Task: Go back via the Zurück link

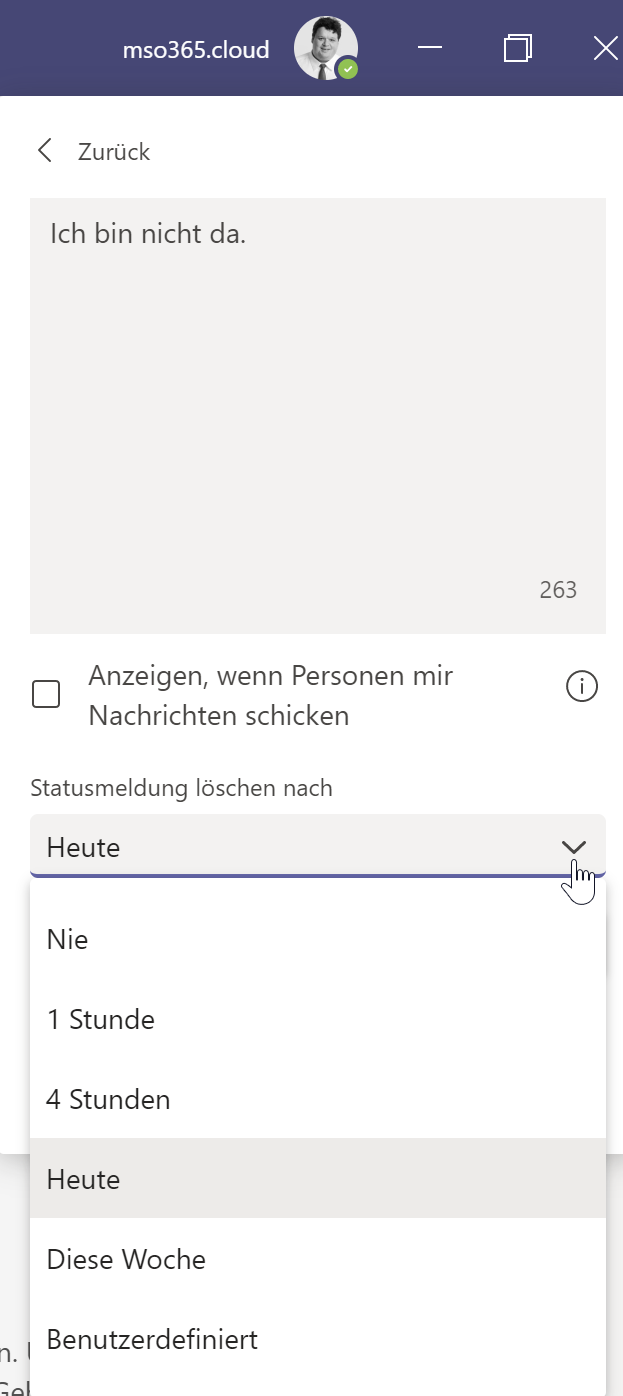Action: (x=113, y=152)
